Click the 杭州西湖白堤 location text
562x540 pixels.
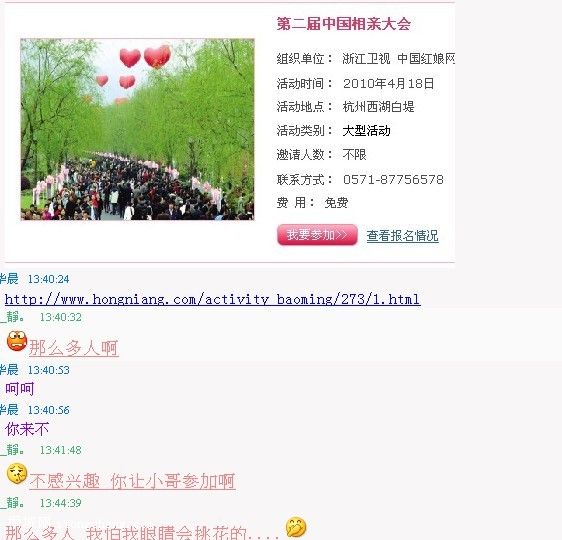pos(378,107)
